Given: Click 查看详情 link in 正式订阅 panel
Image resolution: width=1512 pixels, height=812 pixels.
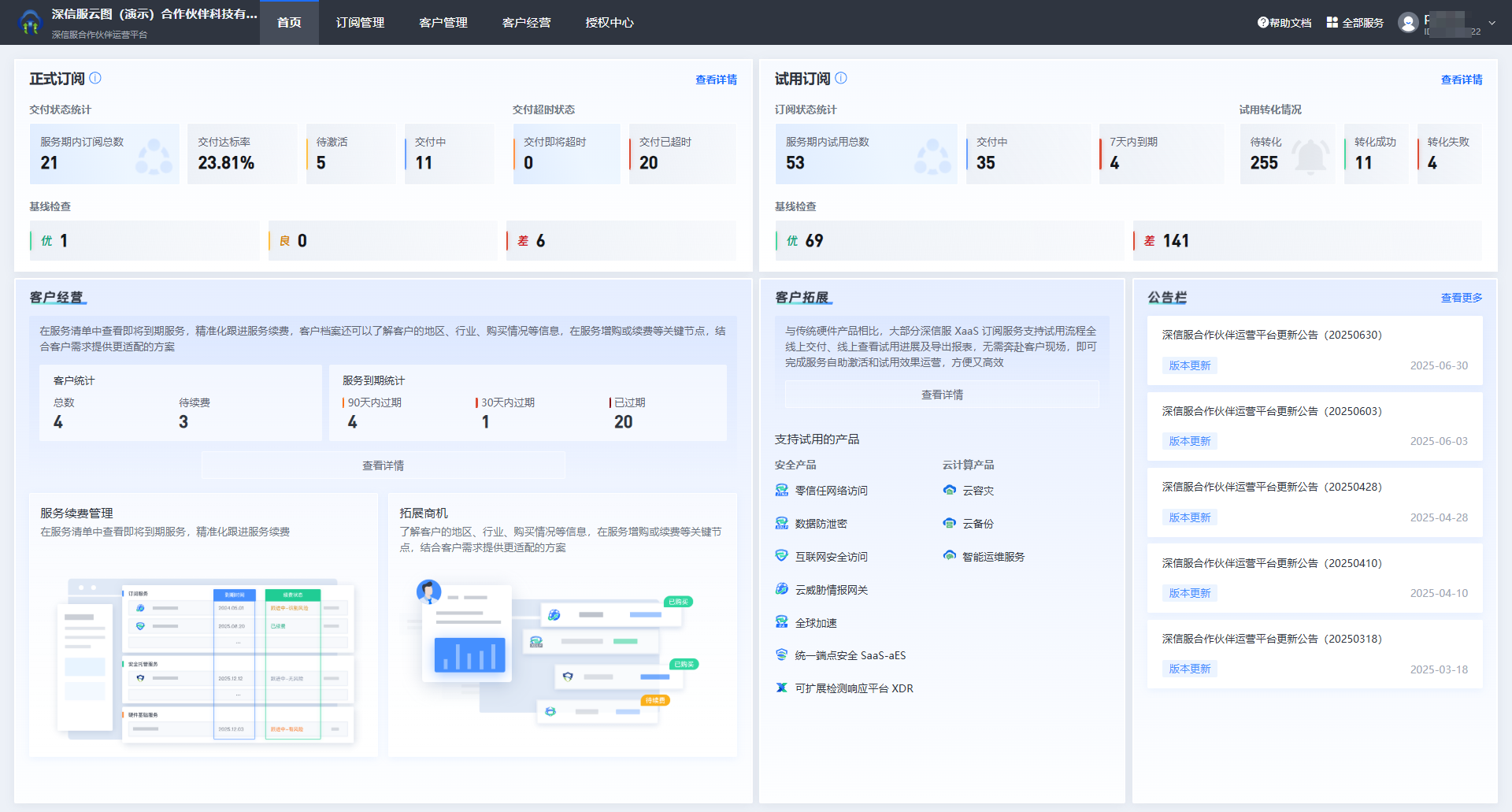Looking at the screenshot, I should click(716, 80).
